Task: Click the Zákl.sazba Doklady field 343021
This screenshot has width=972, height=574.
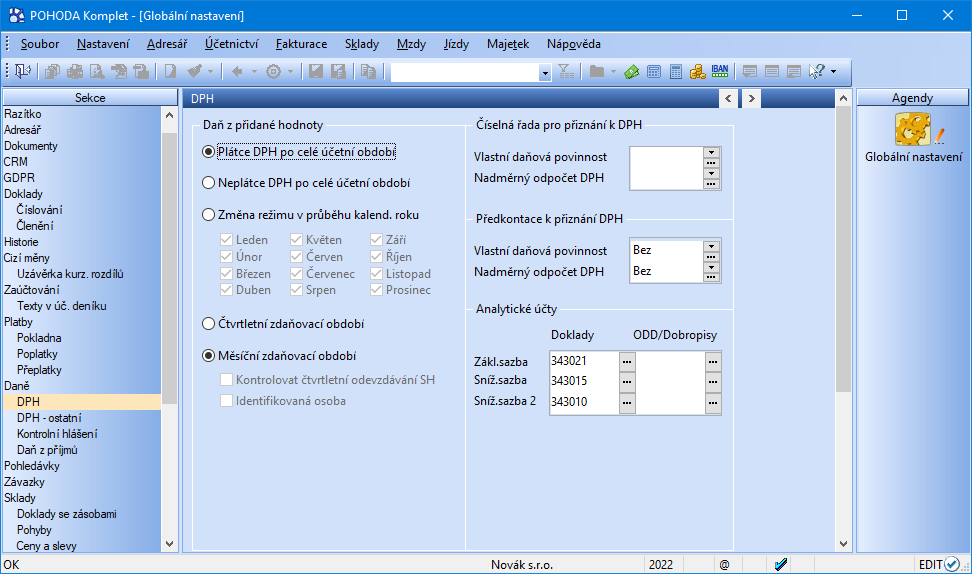Action: 584,361
